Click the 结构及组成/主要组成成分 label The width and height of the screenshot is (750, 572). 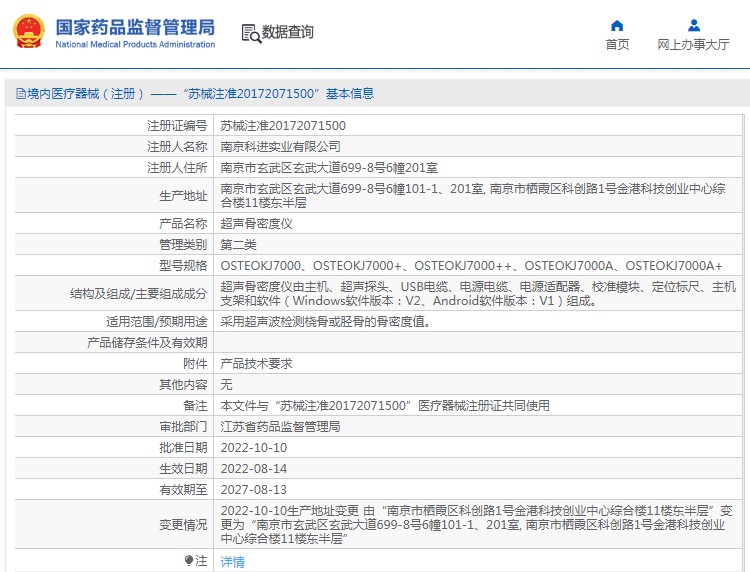(x=139, y=294)
